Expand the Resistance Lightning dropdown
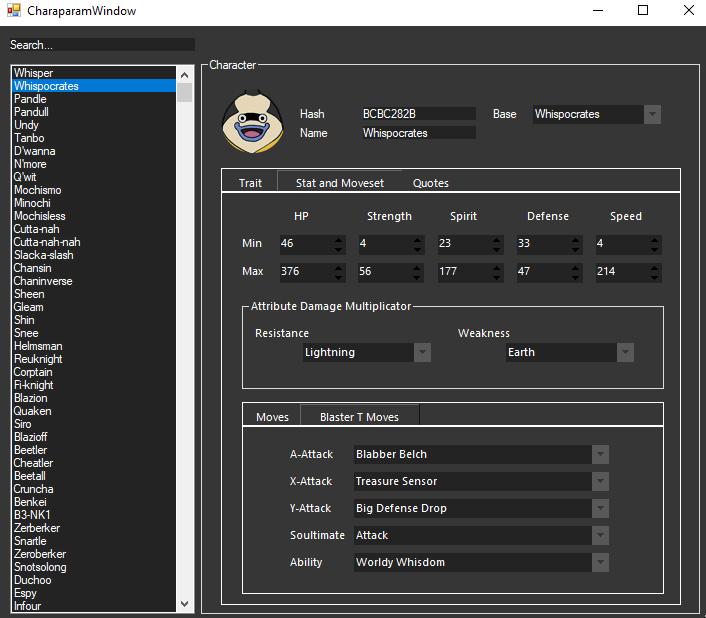This screenshot has height=618, width=706. [422, 352]
